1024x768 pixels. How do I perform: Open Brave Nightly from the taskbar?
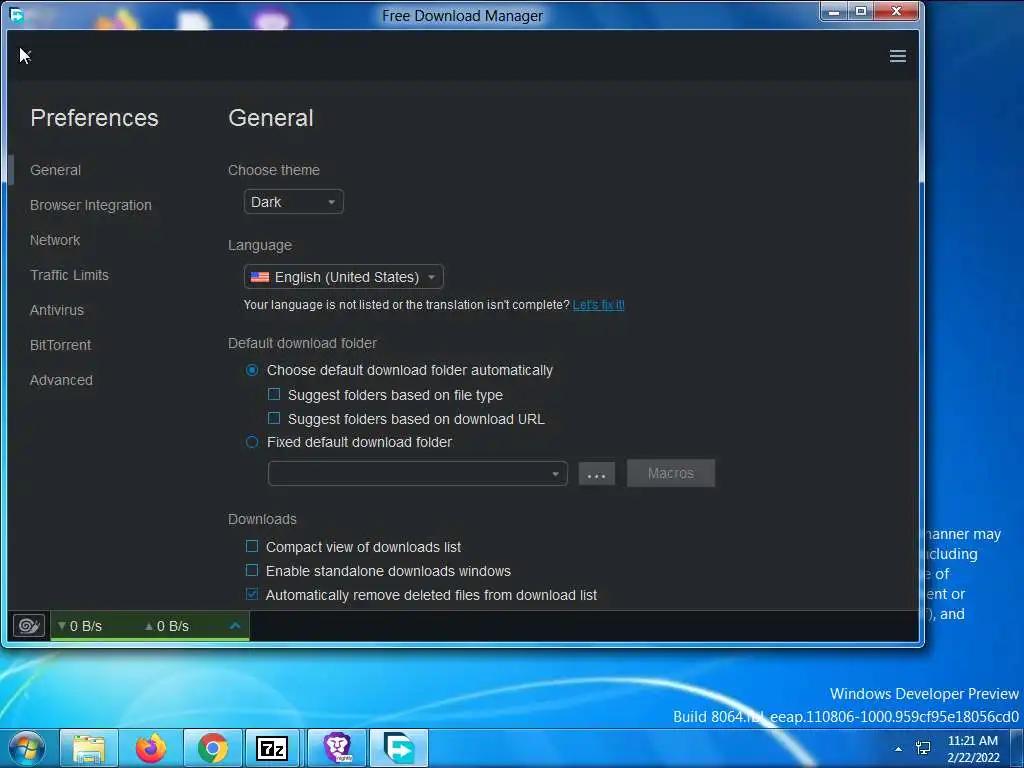338,748
